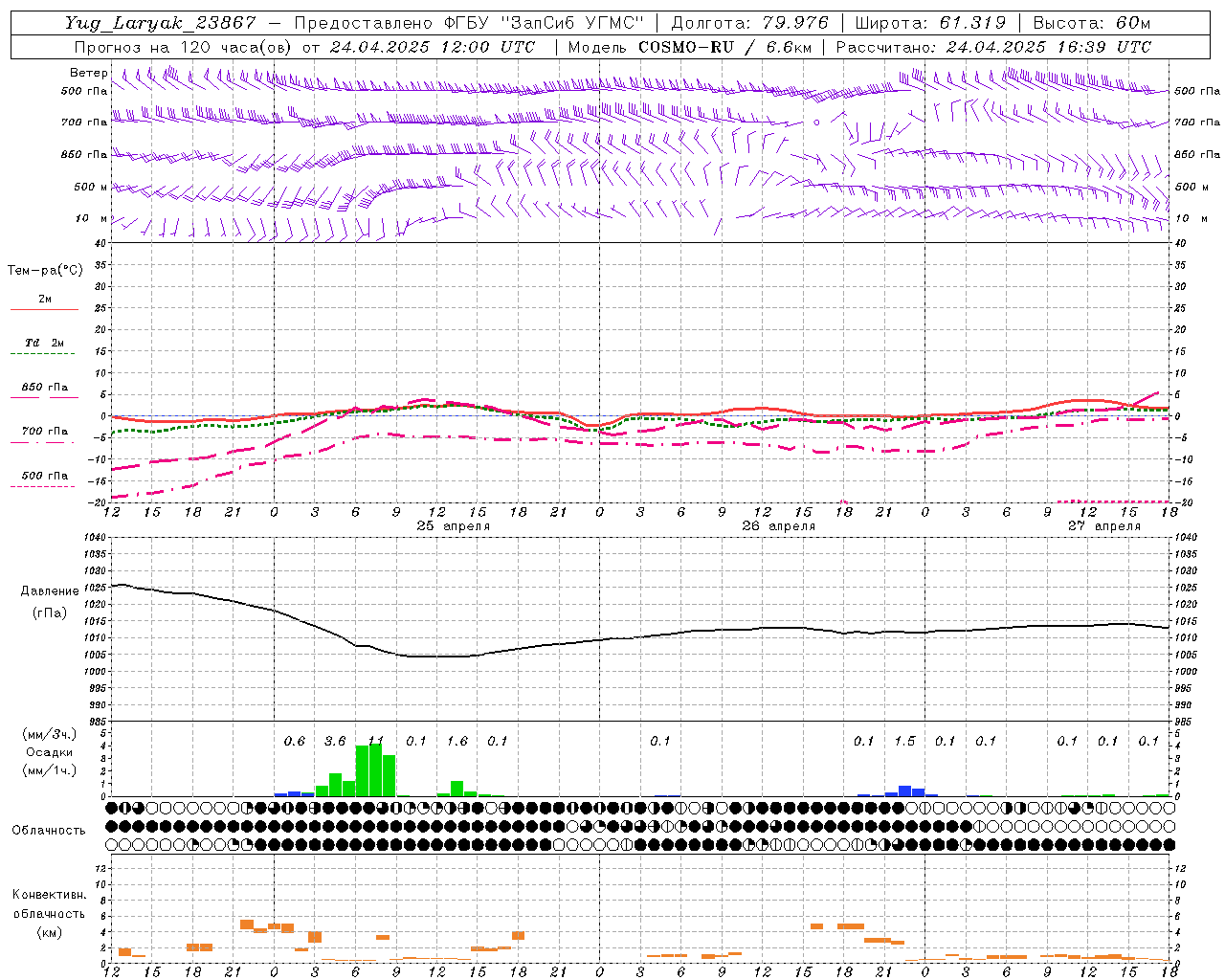Viewport: 1225px width, 980px height.
Task: Click the station title Yug_Laryak_23867
Action: [161, 23]
